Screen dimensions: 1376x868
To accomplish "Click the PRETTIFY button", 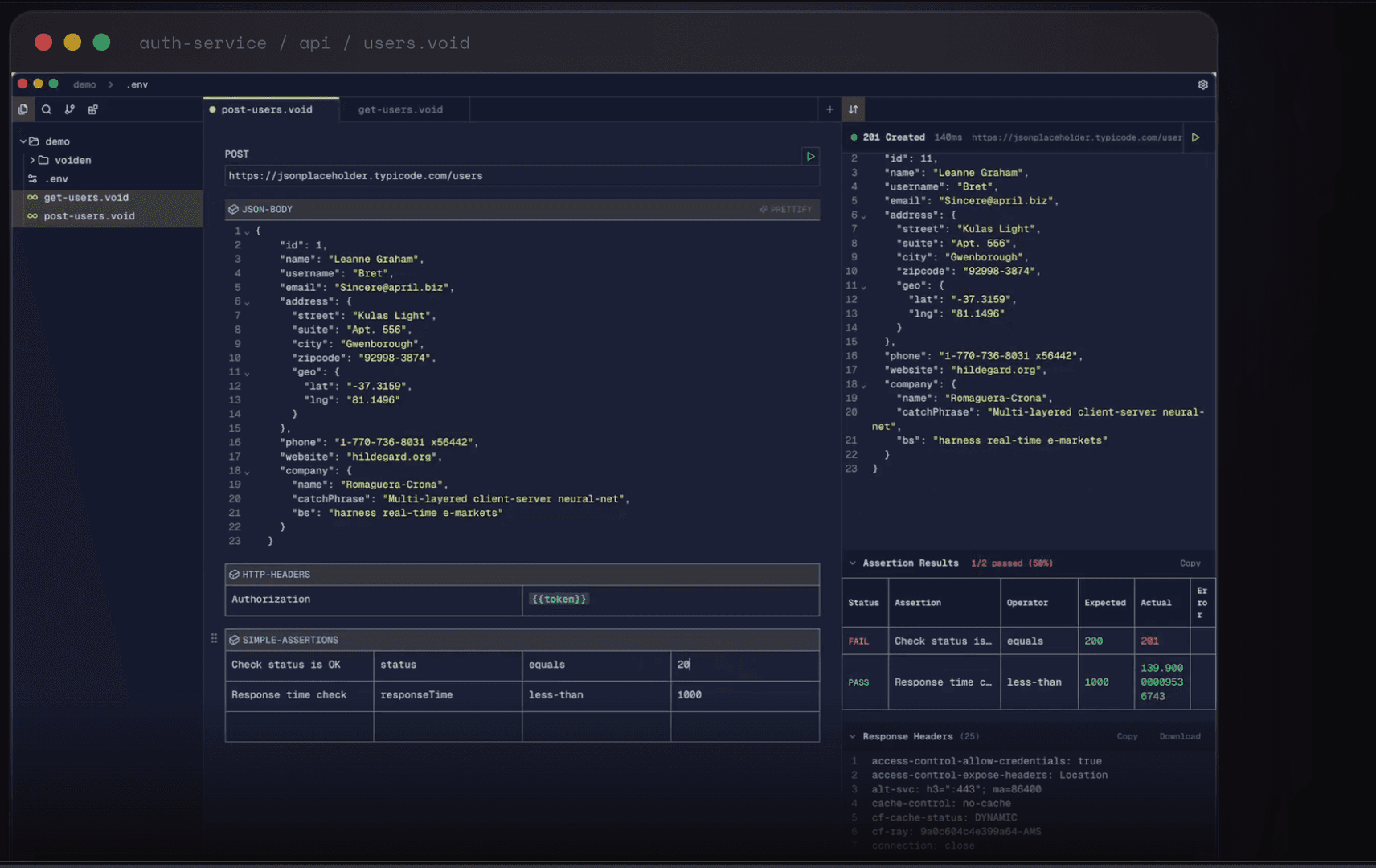I will click(785, 209).
